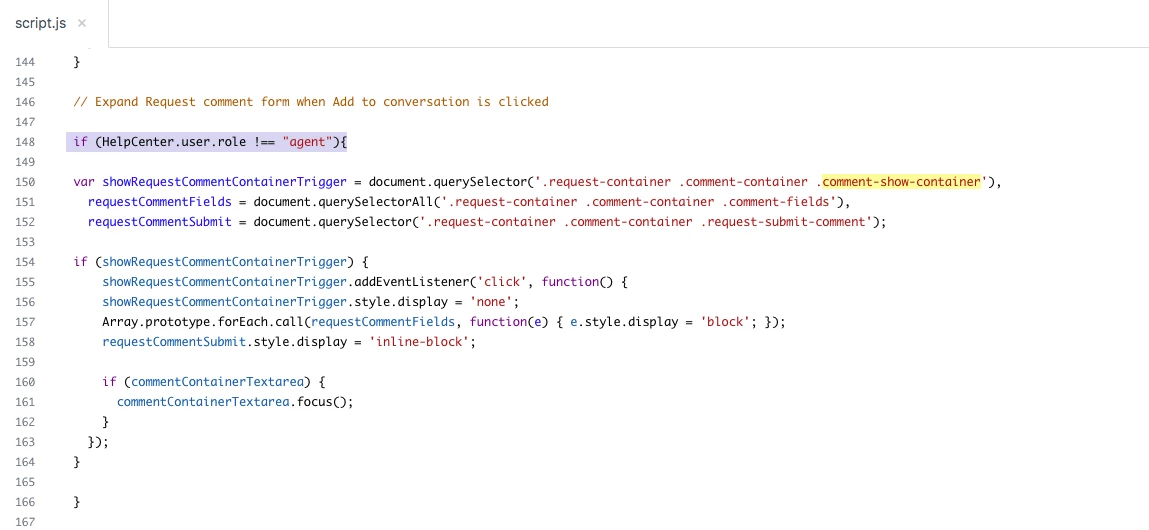Click the 'block' string on line 157
Image resolution: width=1149 pixels, height=530 pixels.
tap(725, 322)
